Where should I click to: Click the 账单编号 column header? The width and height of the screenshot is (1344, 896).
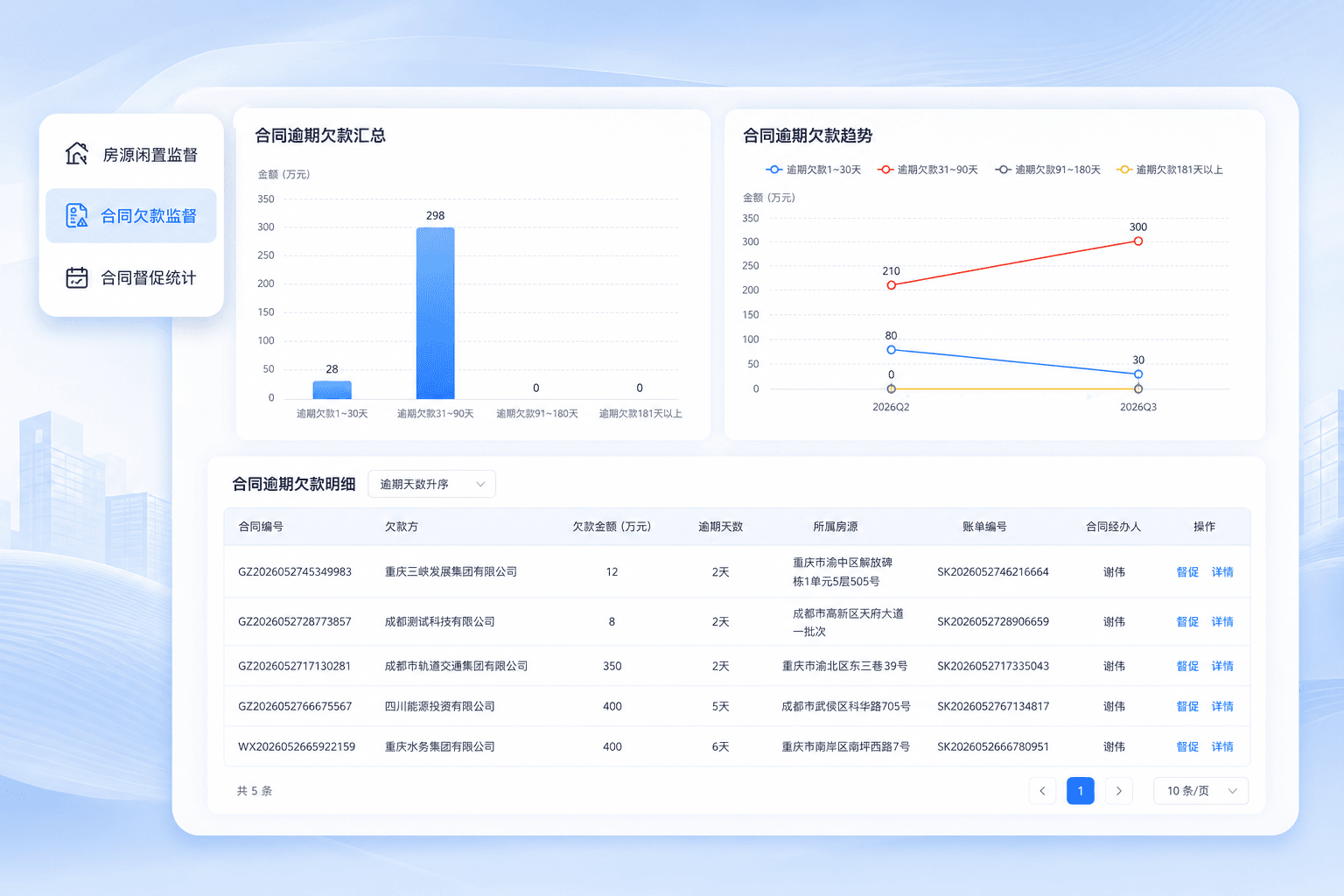[984, 527]
